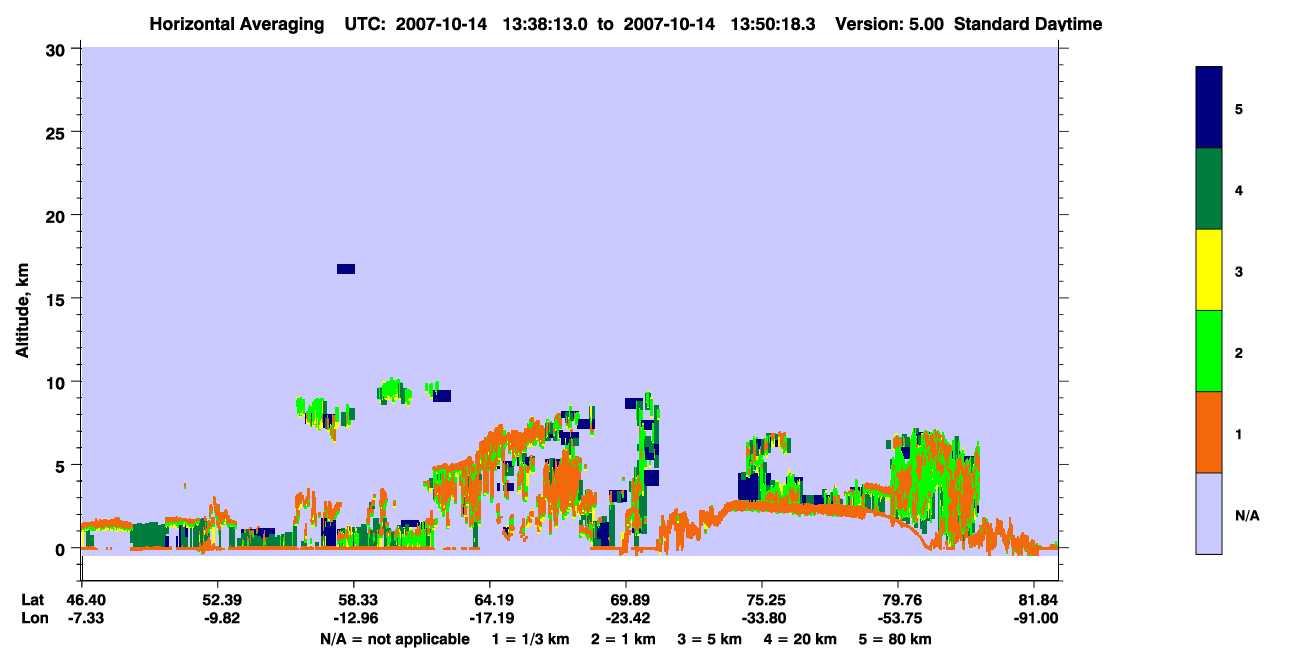Click the 20 km altitude tick label

click(x=58, y=215)
